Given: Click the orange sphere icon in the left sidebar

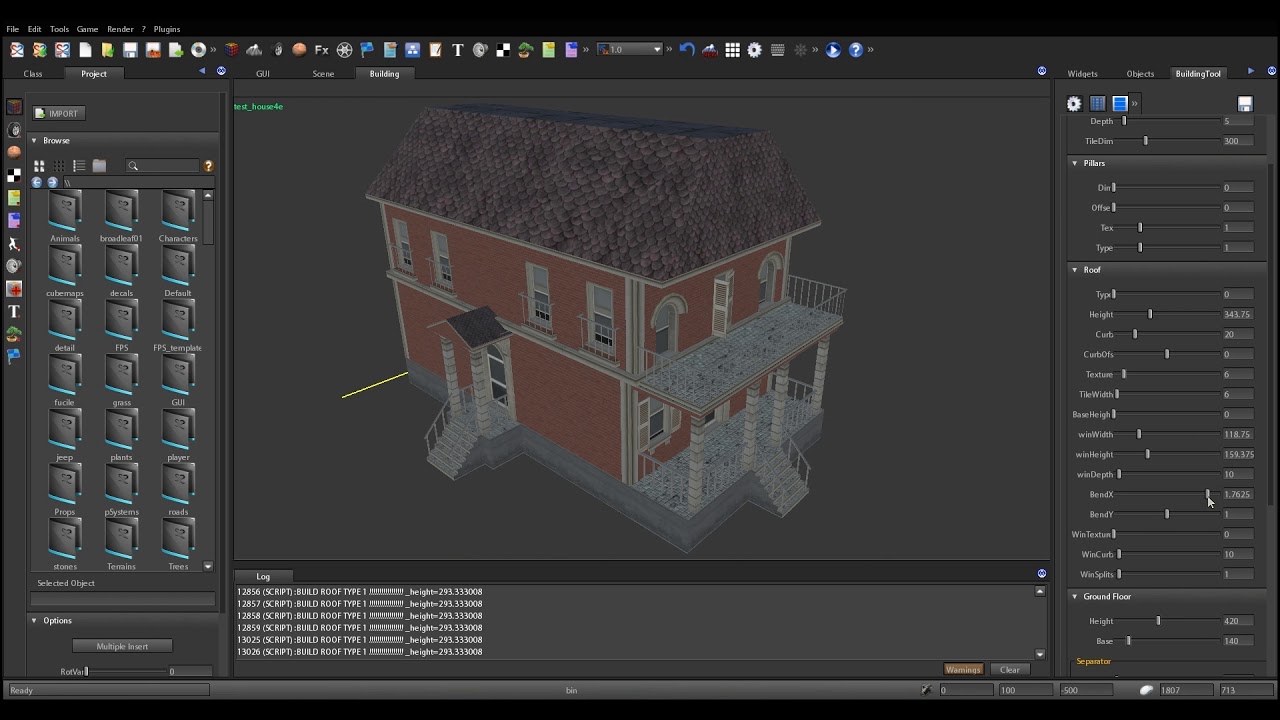Looking at the screenshot, I should point(14,152).
